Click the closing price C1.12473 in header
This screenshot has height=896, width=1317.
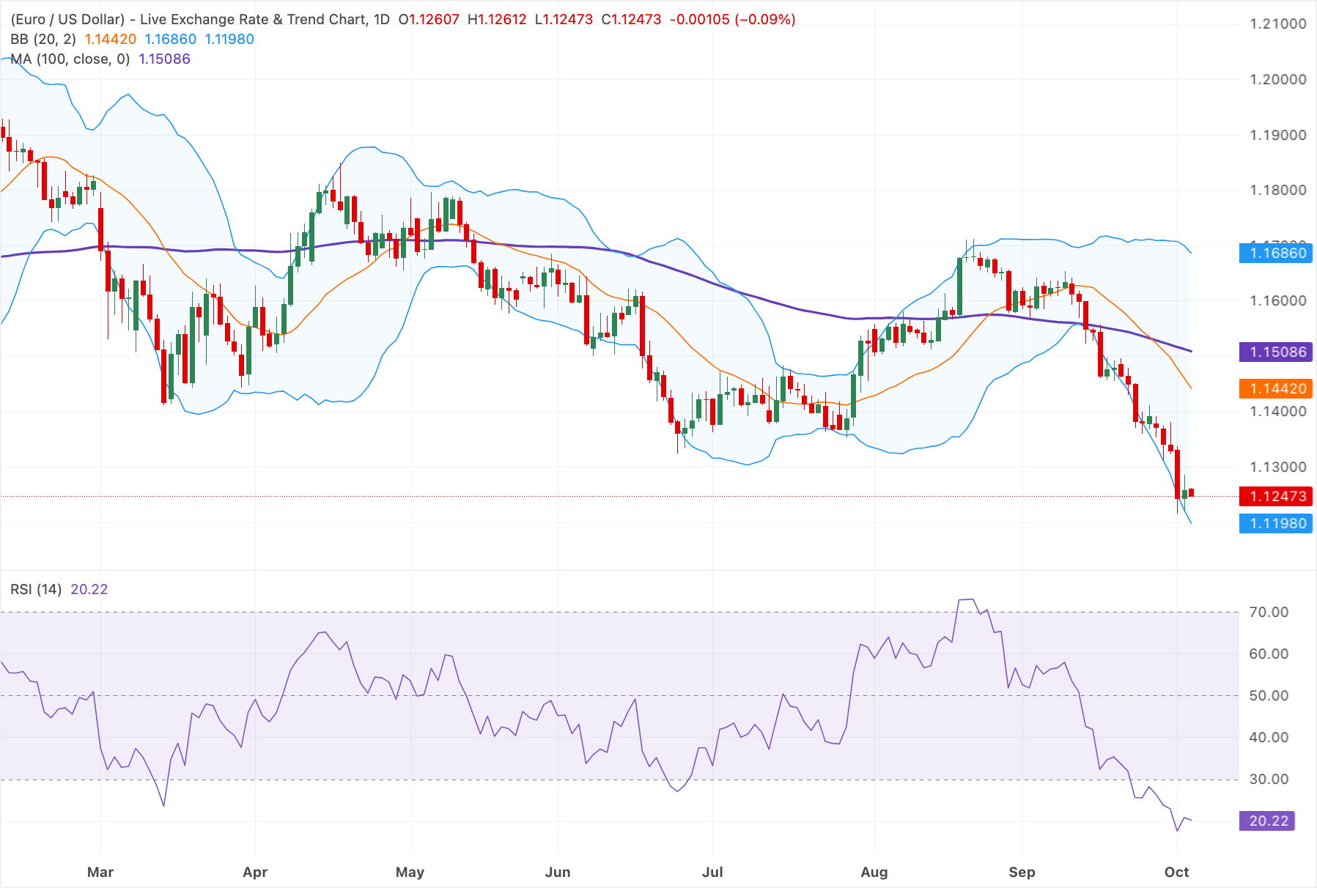click(x=631, y=20)
